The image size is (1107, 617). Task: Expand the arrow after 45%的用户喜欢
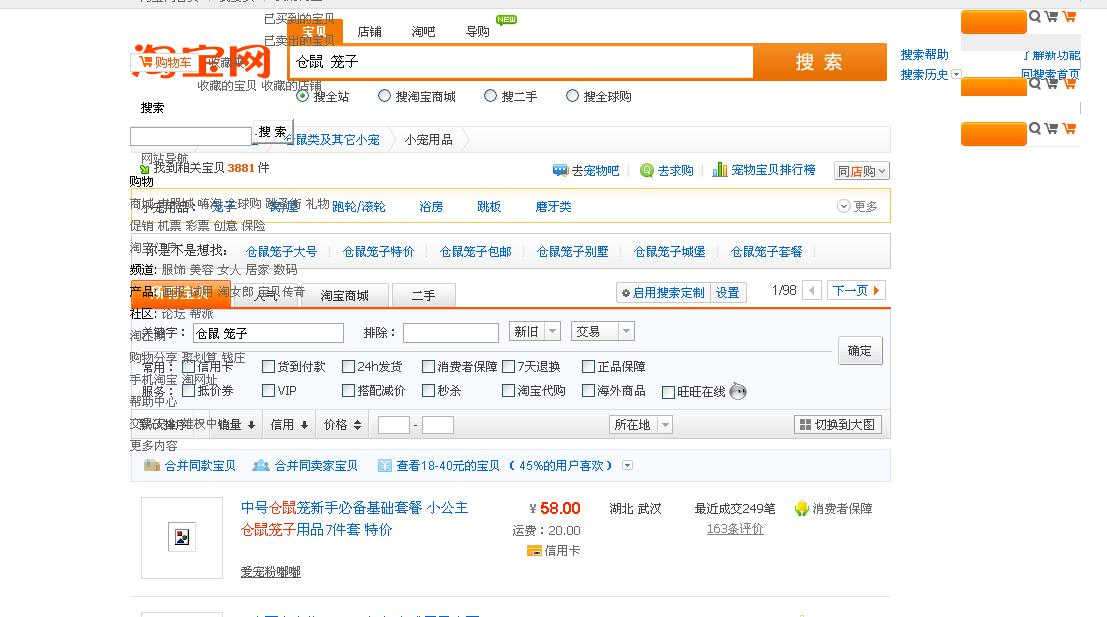click(628, 465)
